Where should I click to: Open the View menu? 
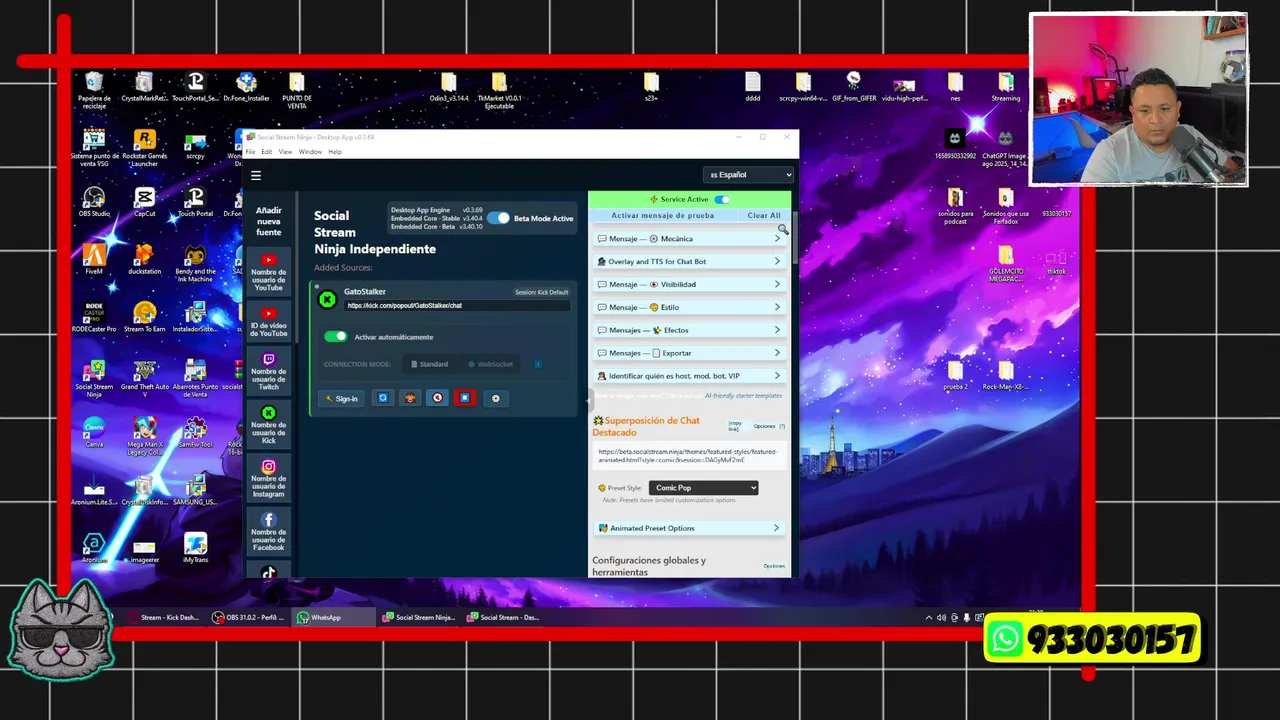tap(285, 152)
